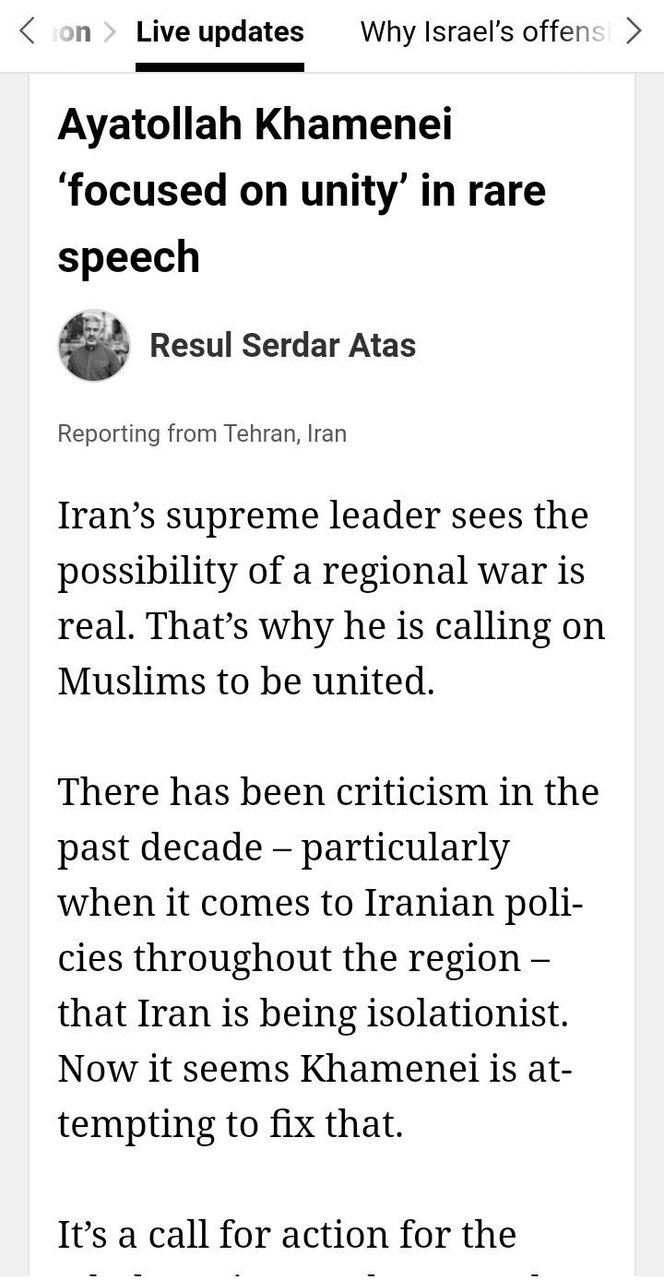
Task: Click the paragraph starting "There has been criticism"
Action: point(328,958)
